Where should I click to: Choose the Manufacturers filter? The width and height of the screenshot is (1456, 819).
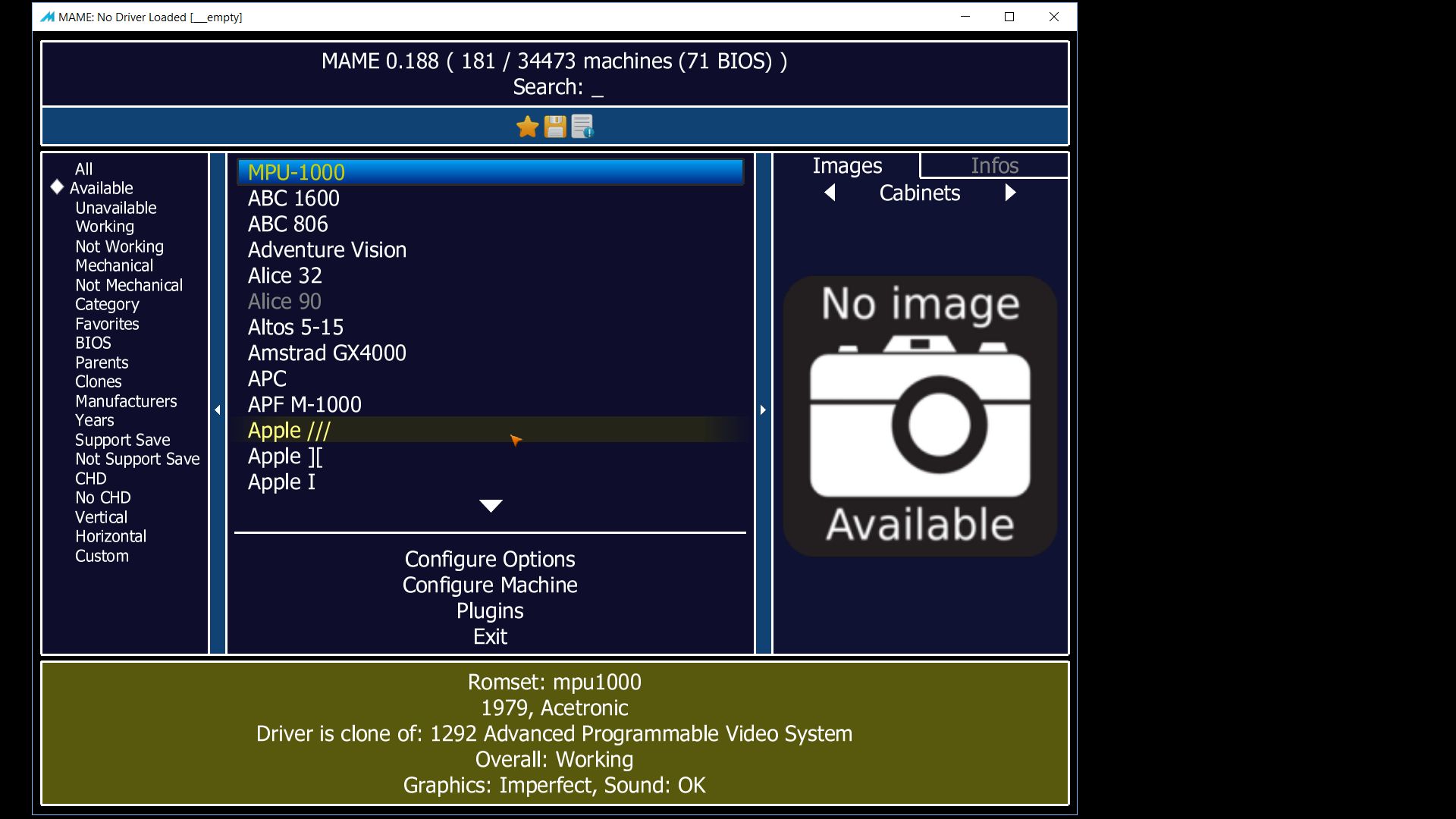pos(126,401)
